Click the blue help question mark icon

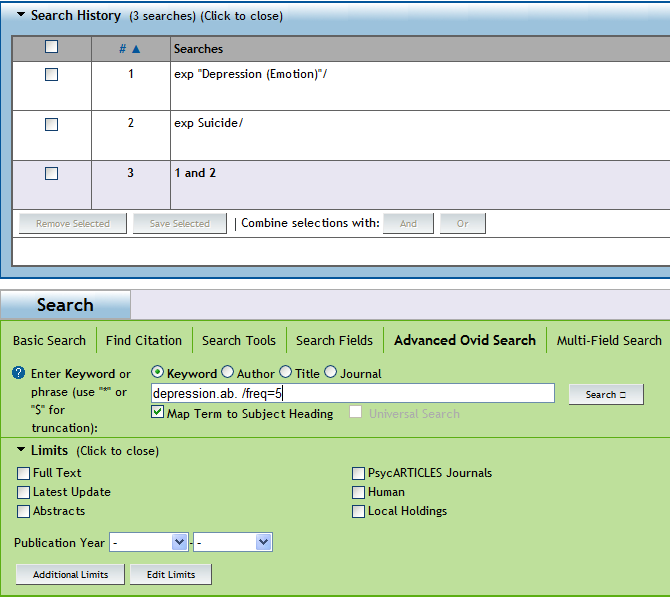[x=18, y=373]
